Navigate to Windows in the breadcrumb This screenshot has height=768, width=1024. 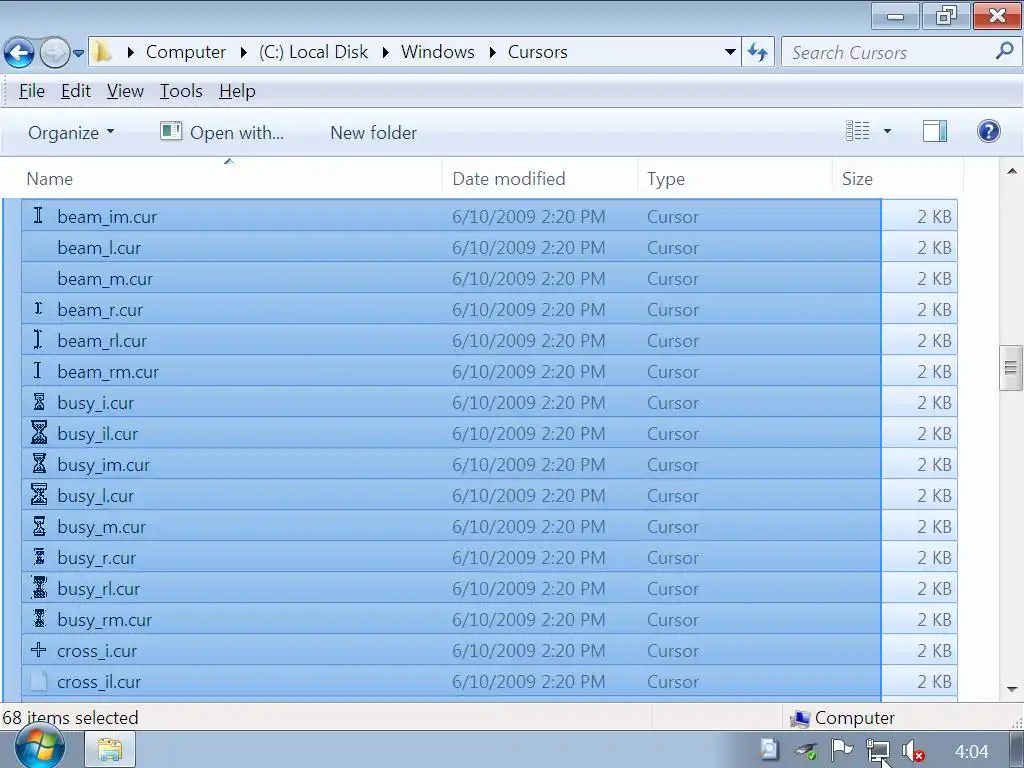tap(438, 52)
